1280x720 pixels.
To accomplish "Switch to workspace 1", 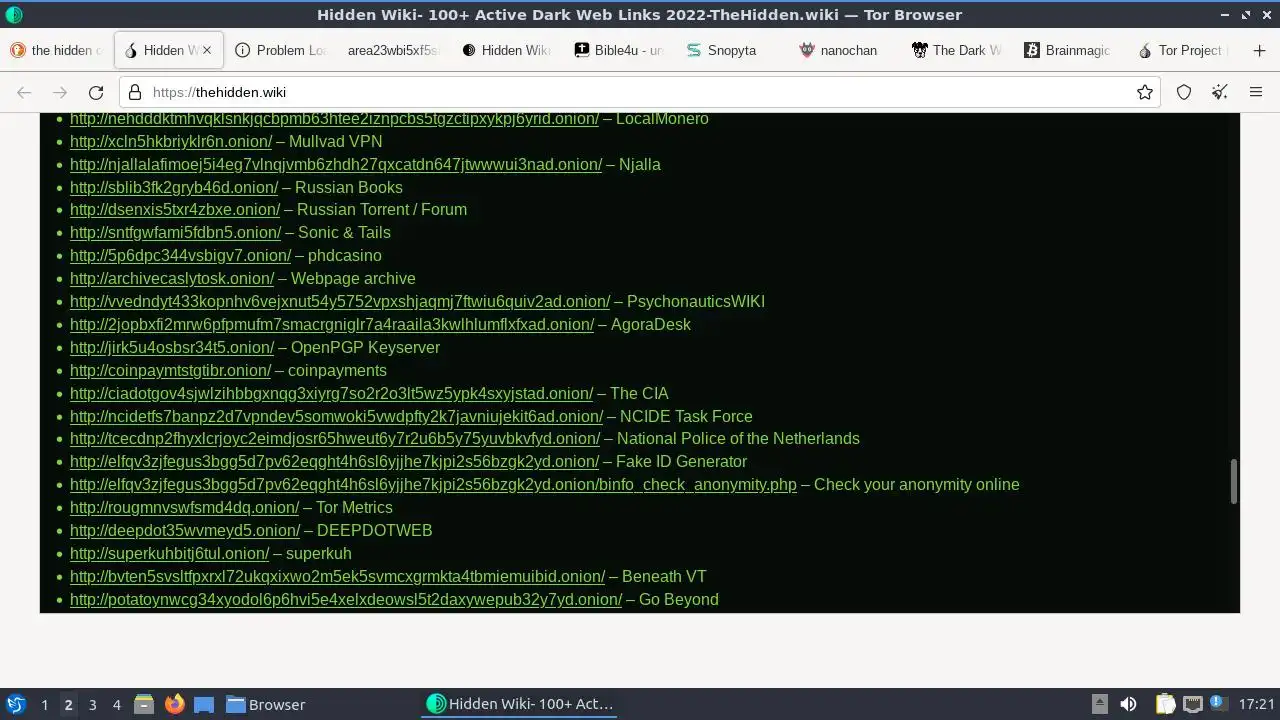I will tap(44, 705).
